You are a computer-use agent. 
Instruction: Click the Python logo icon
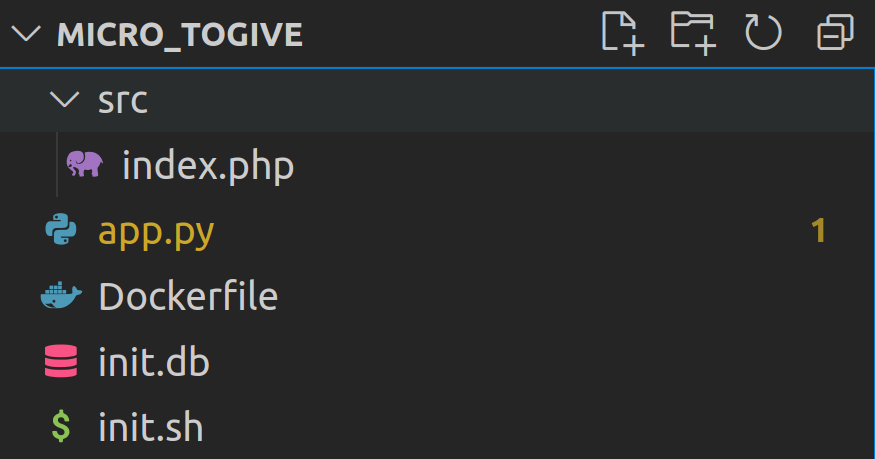[x=61, y=231]
